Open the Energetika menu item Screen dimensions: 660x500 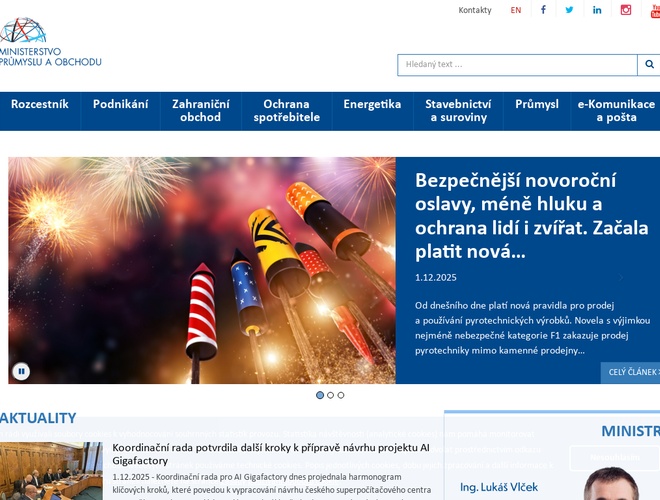coord(372,105)
